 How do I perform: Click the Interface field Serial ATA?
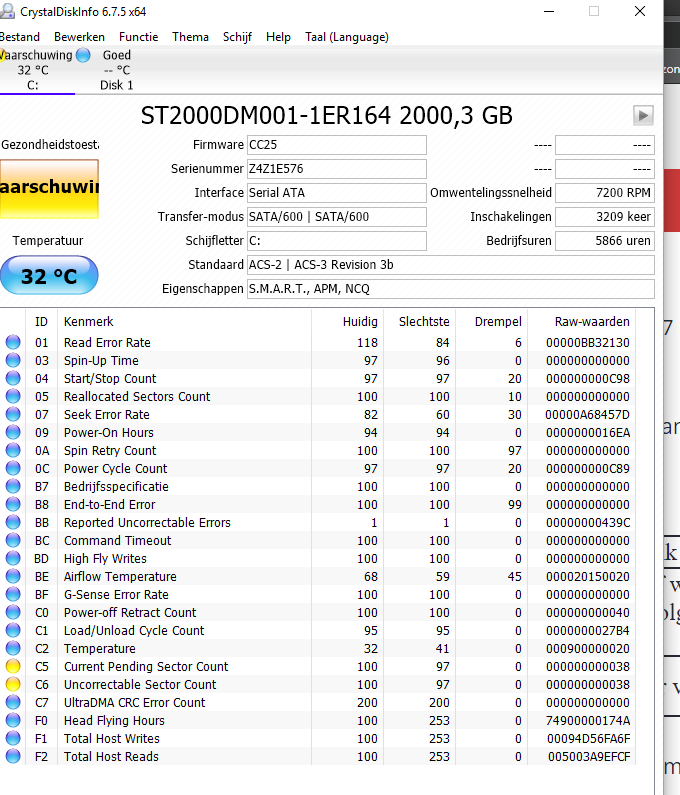337,193
